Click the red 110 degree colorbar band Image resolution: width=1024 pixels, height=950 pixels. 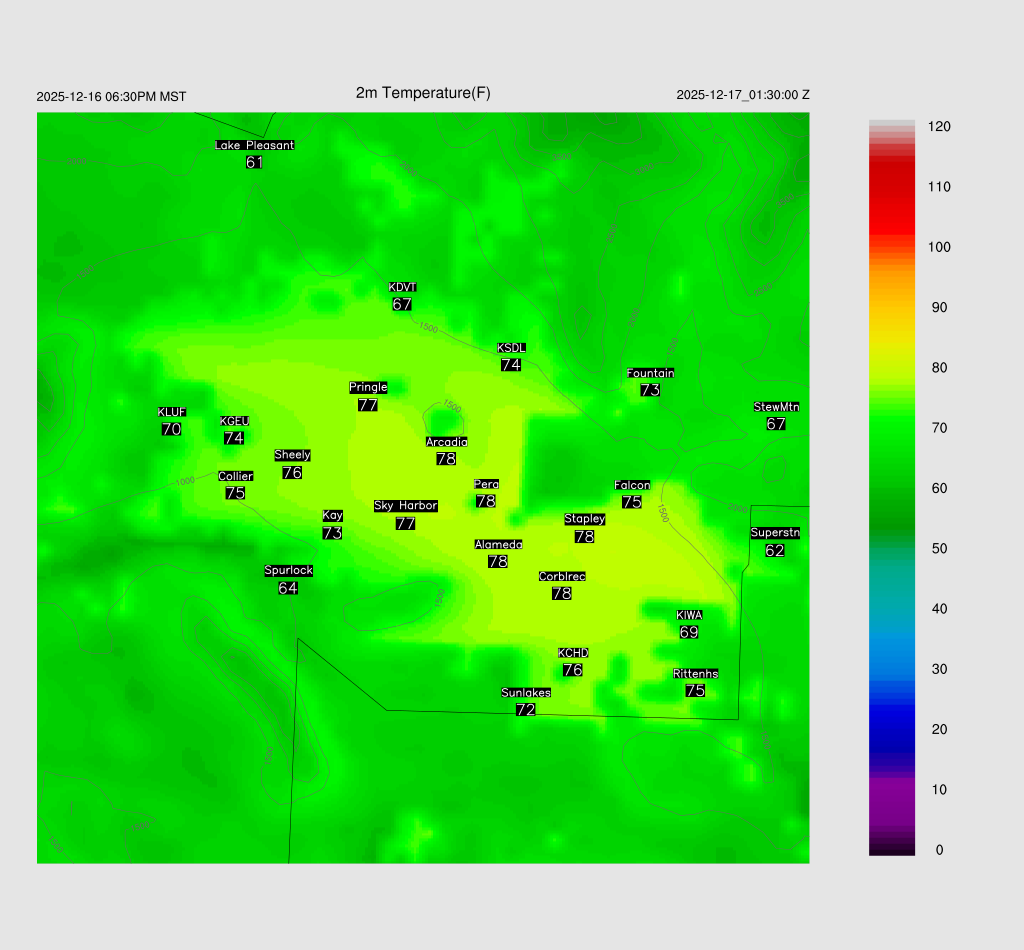(892, 188)
